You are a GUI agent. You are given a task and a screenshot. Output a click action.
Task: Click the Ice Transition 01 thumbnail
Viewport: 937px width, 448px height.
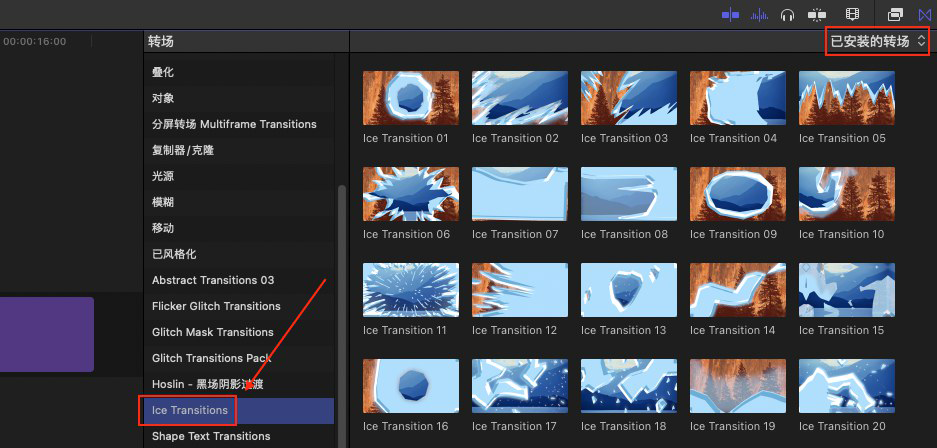tap(410, 98)
